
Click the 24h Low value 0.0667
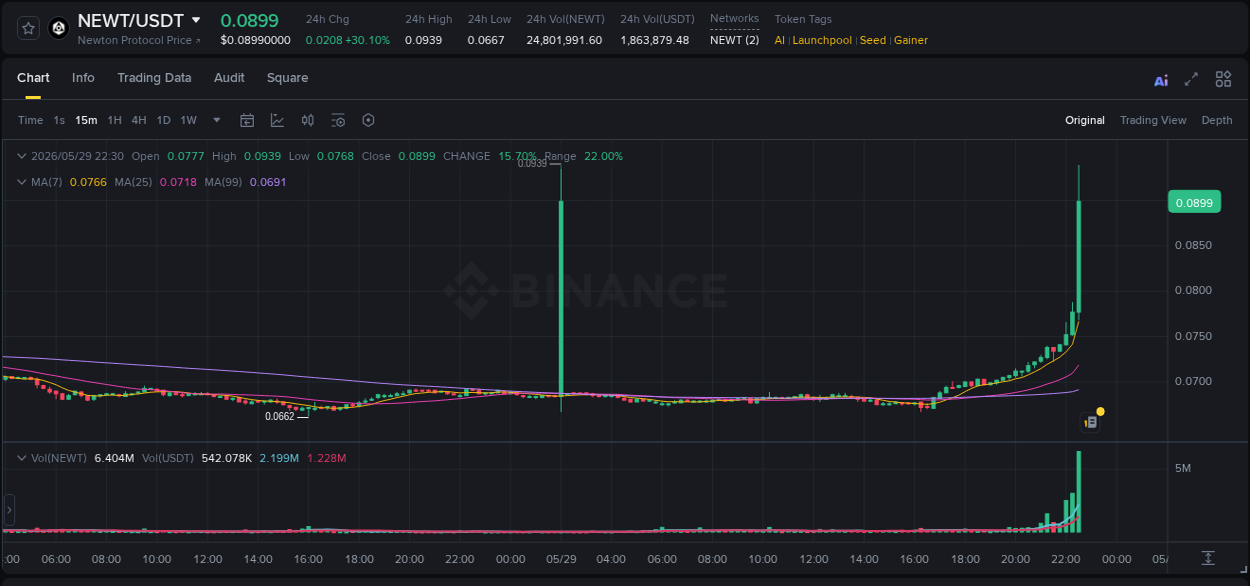click(x=486, y=40)
